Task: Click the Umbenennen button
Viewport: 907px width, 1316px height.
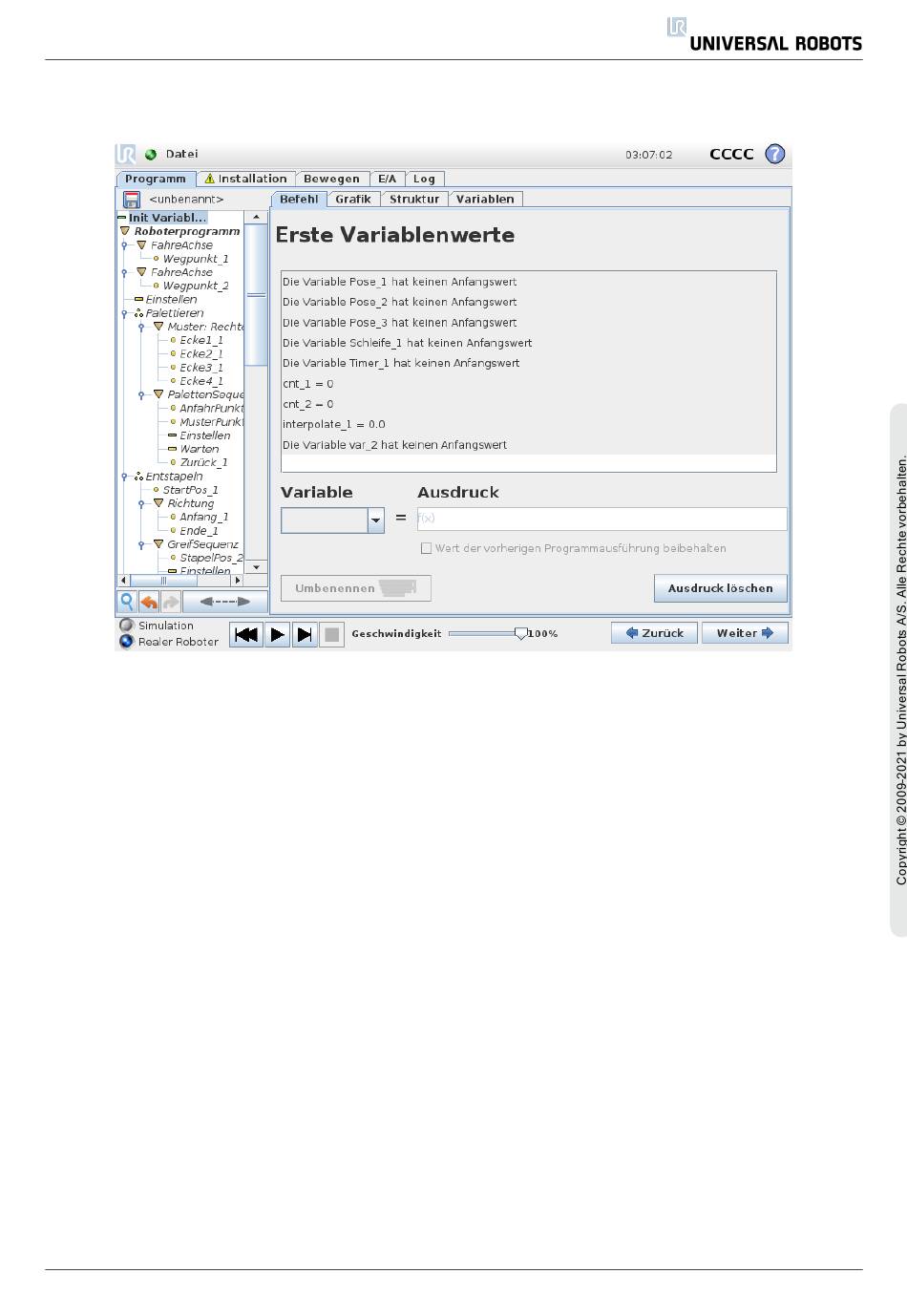Action: [x=355, y=588]
